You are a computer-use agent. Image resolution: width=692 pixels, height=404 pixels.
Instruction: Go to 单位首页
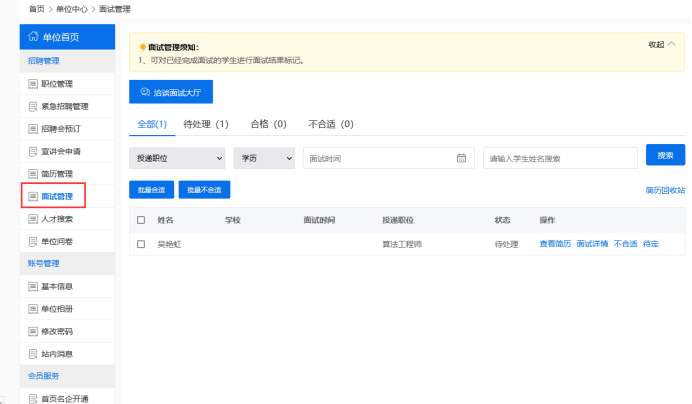coord(67,37)
